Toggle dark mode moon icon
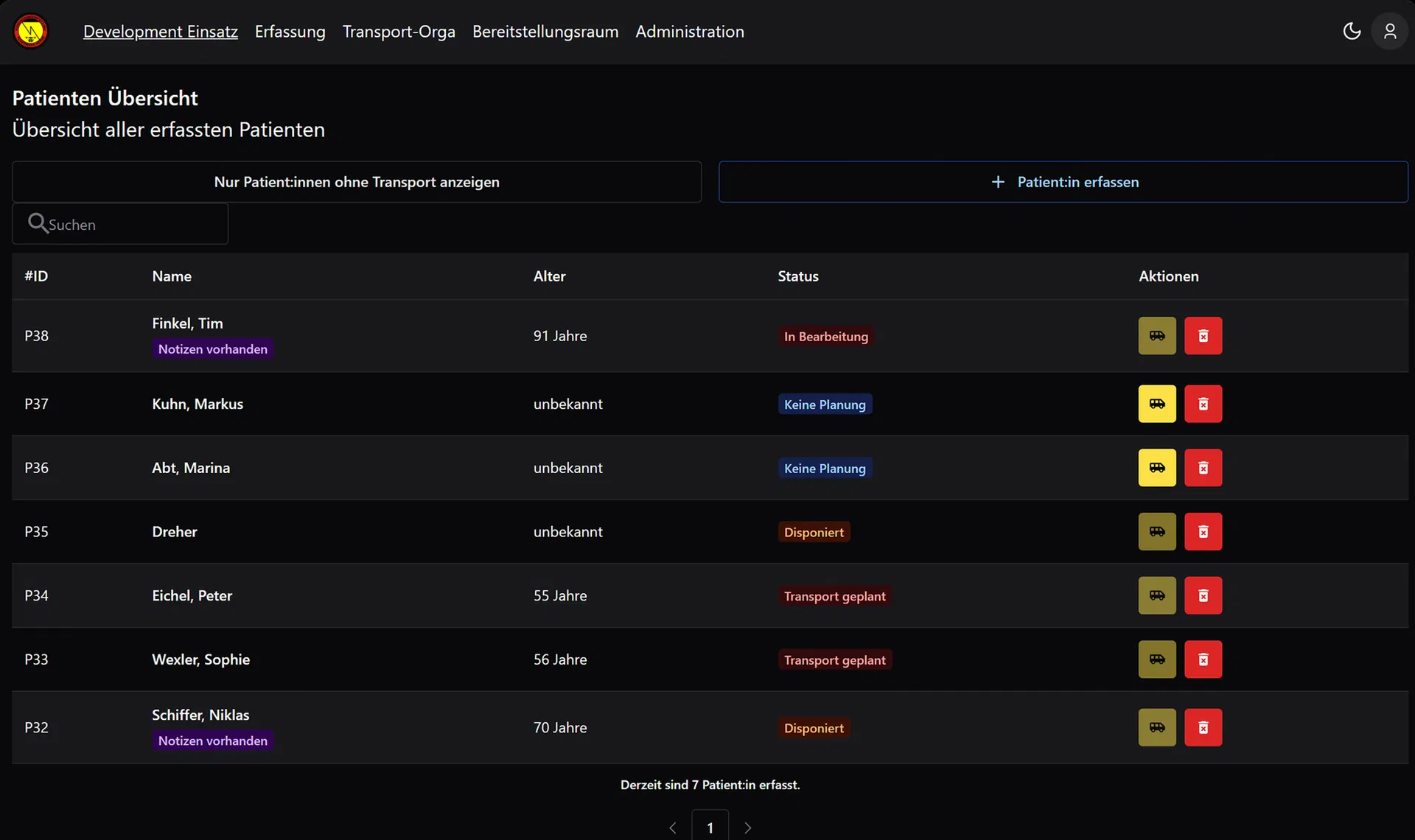This screenshot has height=840, width=1415. (x=1352, y=31)
